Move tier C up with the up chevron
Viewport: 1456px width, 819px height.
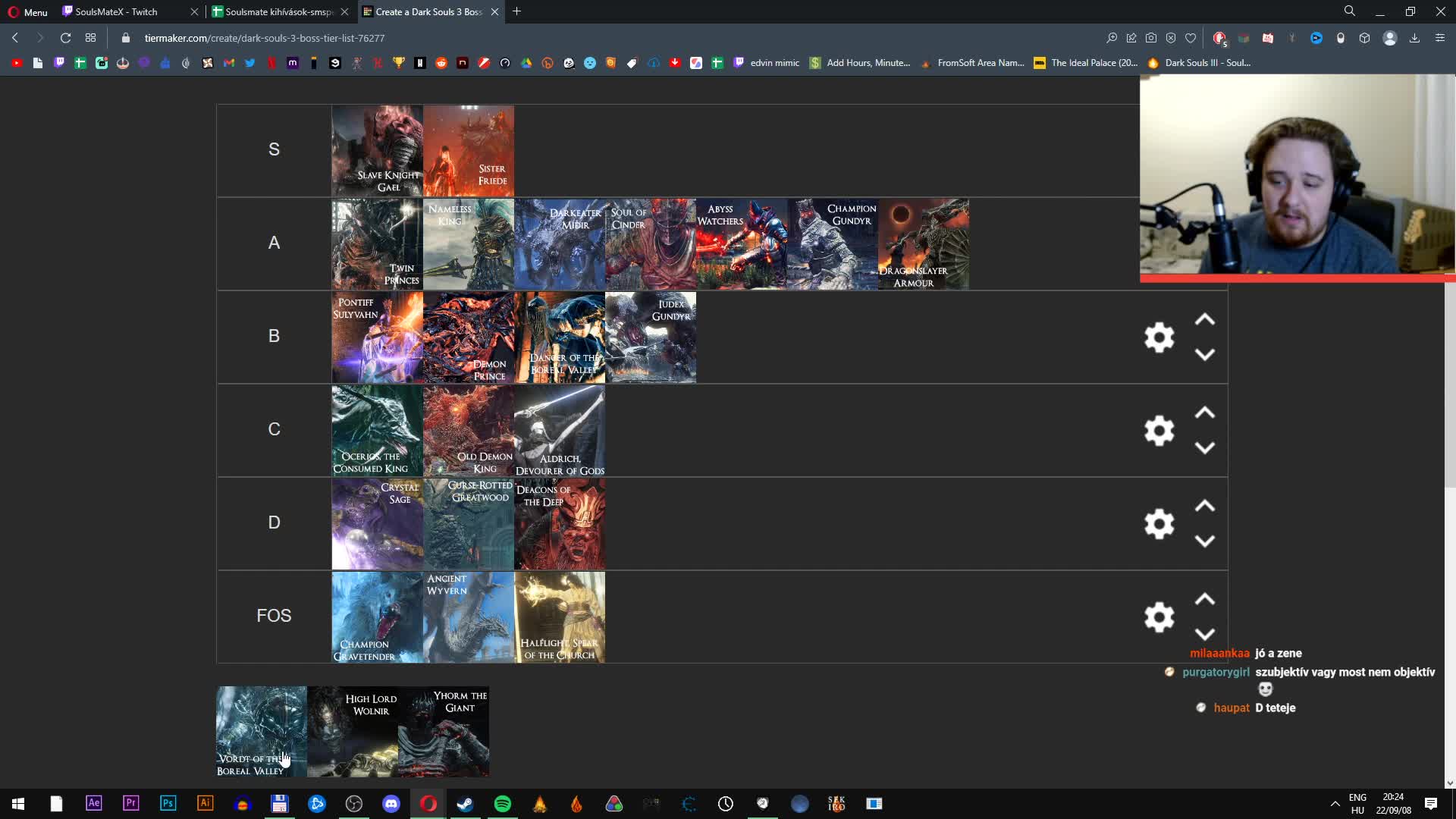(1205, 413)
